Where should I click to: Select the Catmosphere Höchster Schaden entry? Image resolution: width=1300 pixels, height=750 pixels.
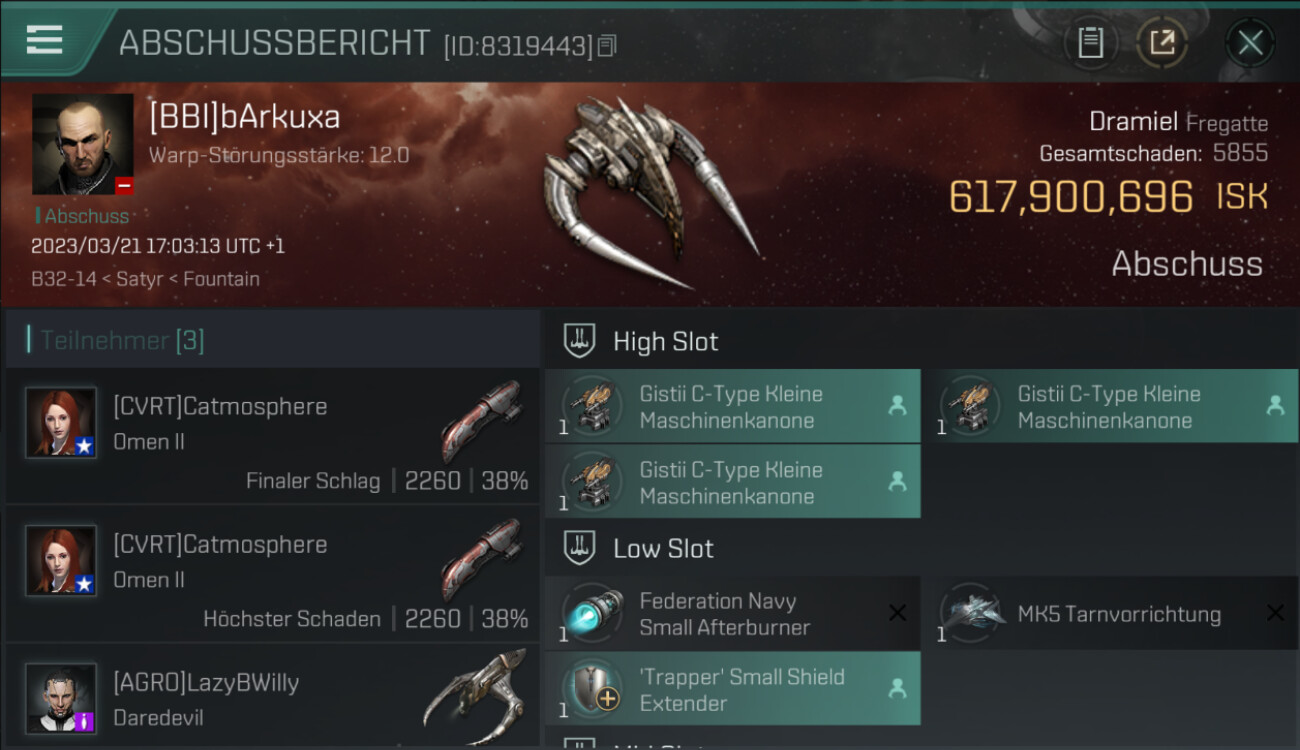(272, 574)
